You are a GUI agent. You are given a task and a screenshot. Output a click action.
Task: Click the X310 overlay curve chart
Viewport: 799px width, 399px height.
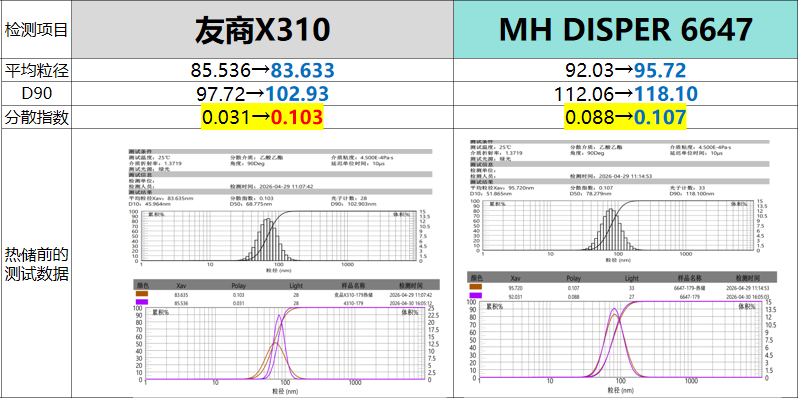click(285, 343)
